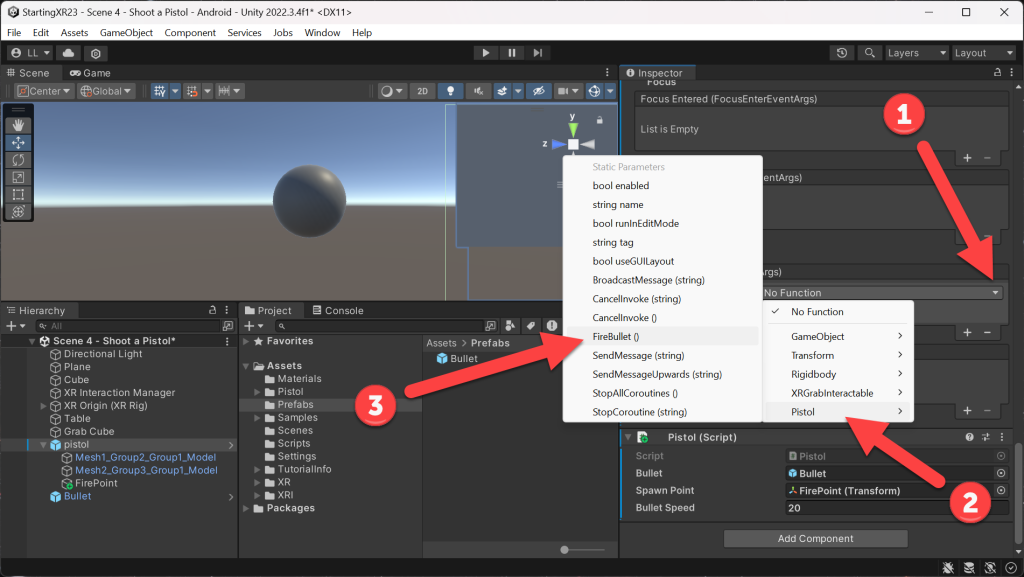The image size is (1024, 577).
Task: Select the Transform tool
Action: (18, 211)
